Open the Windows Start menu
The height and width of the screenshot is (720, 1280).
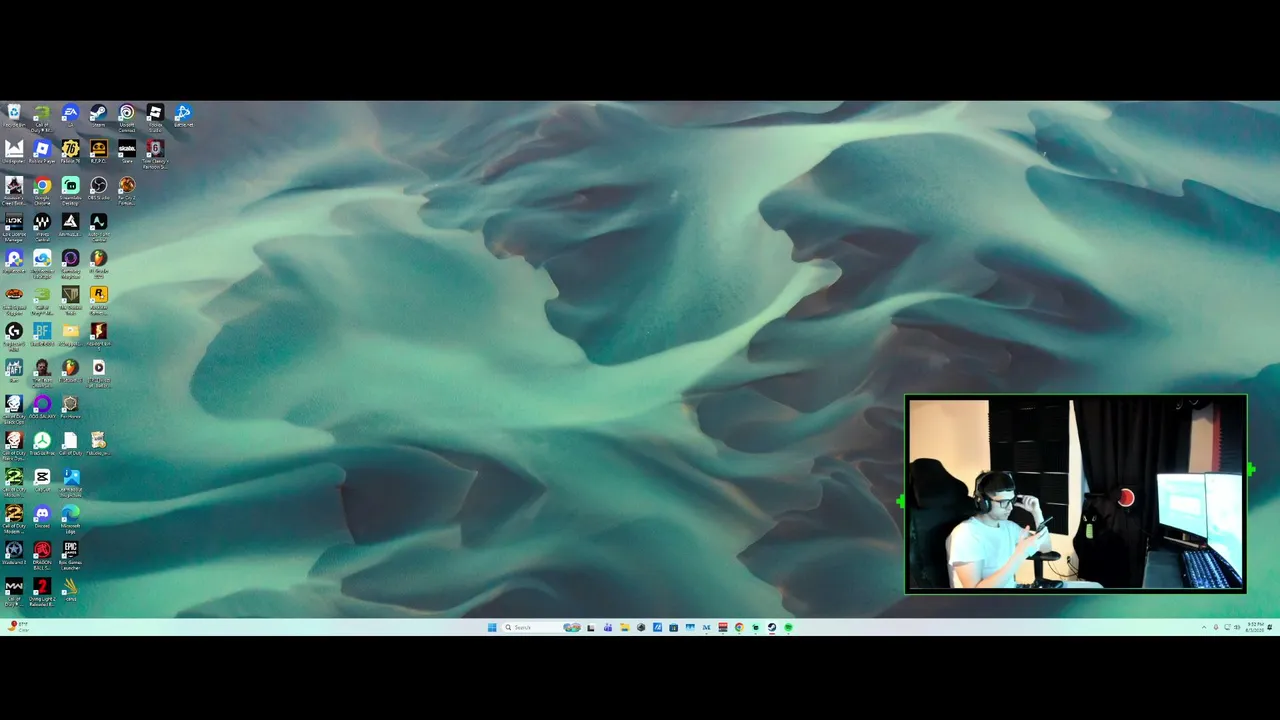click(492, 627)
